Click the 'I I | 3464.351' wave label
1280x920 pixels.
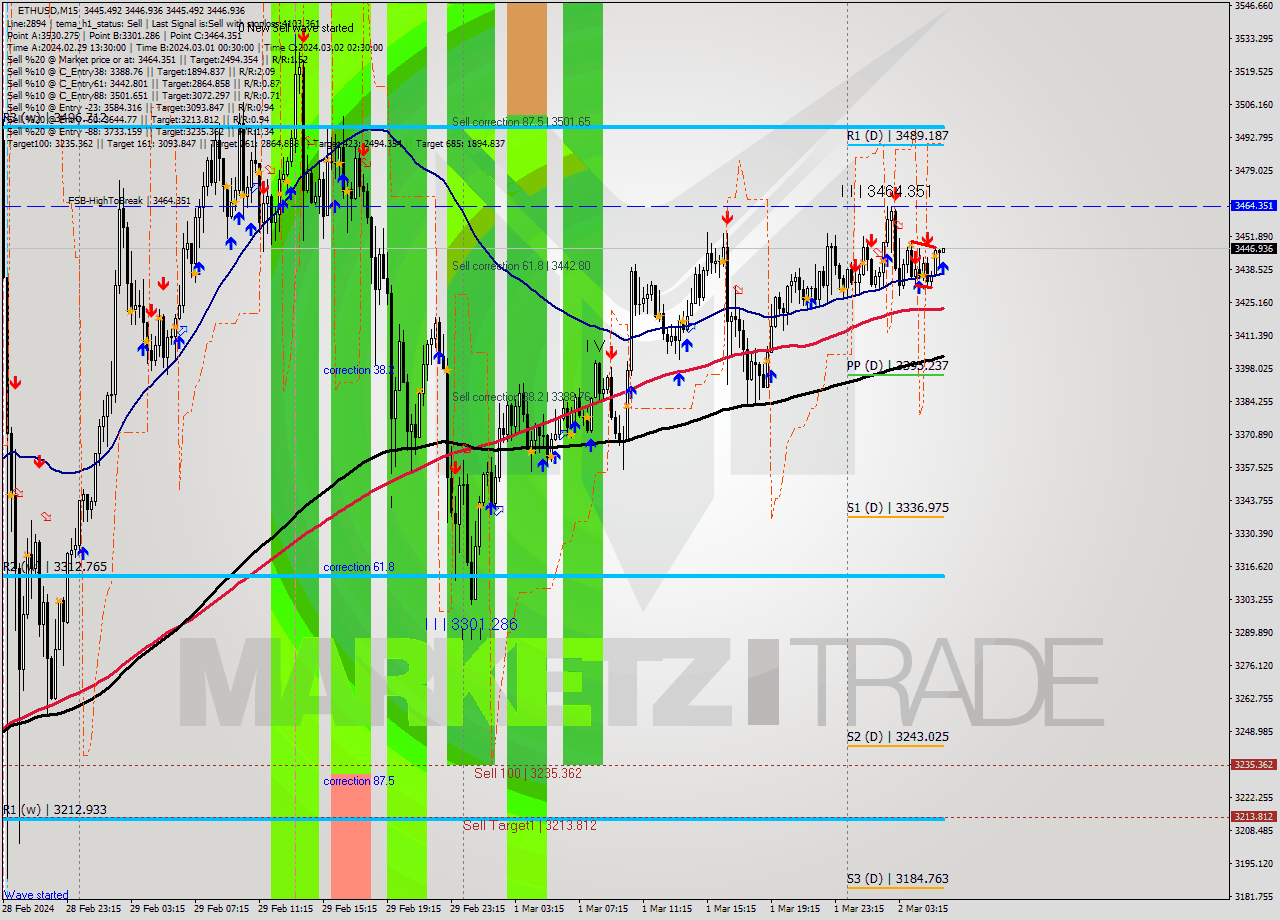click(x=886, y=191)
